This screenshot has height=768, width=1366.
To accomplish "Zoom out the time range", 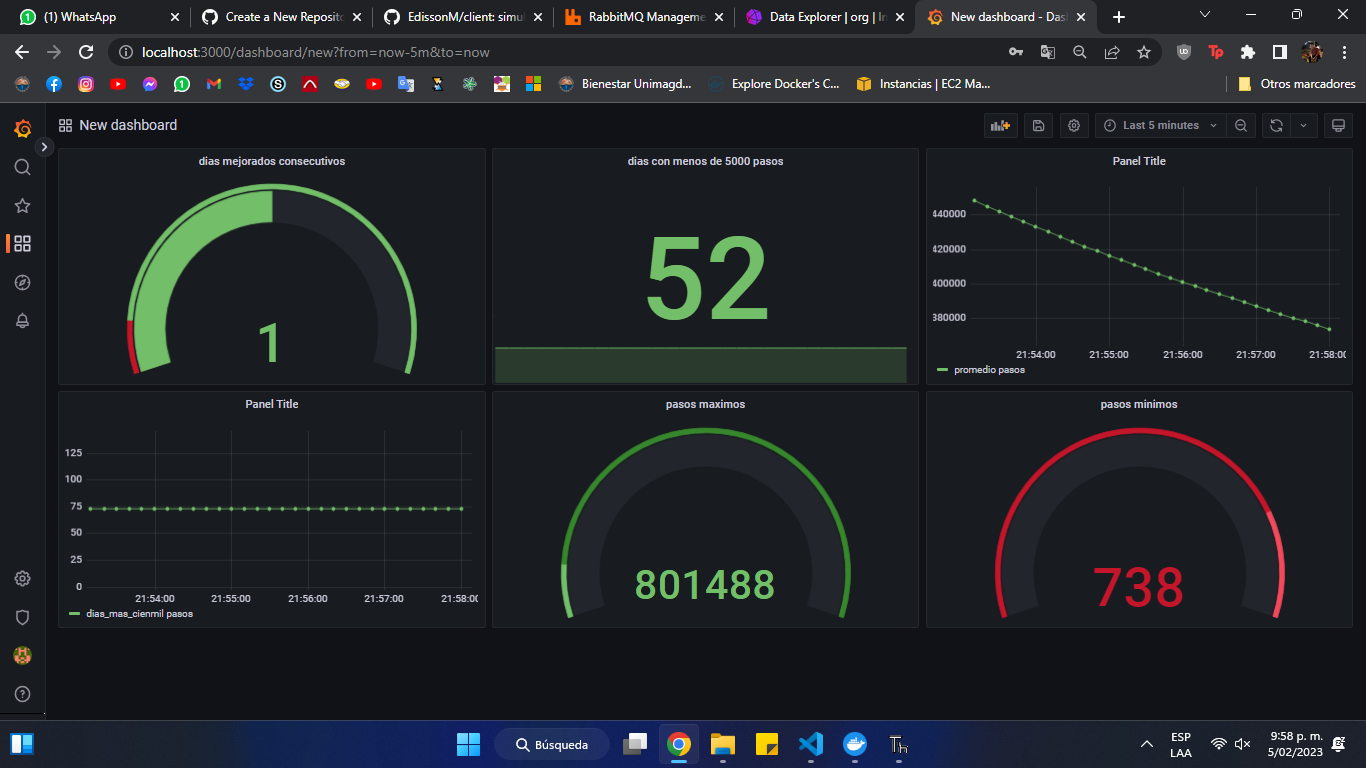I will [x=1240, y=125].
